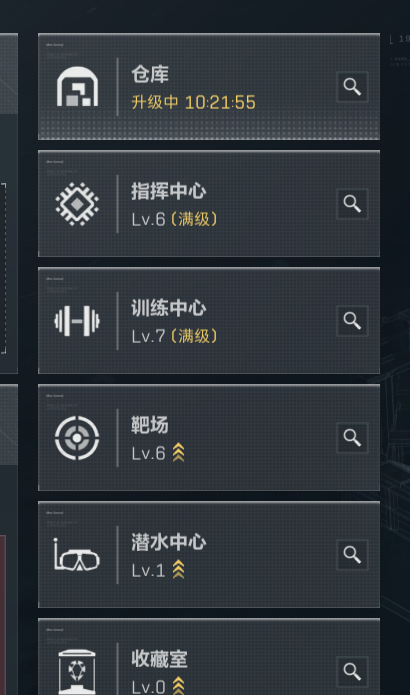This screenshot has height=695, width=410.
Task: Select the 指挥中心 Lv.6 title
Action: click(x=168, y=191)
